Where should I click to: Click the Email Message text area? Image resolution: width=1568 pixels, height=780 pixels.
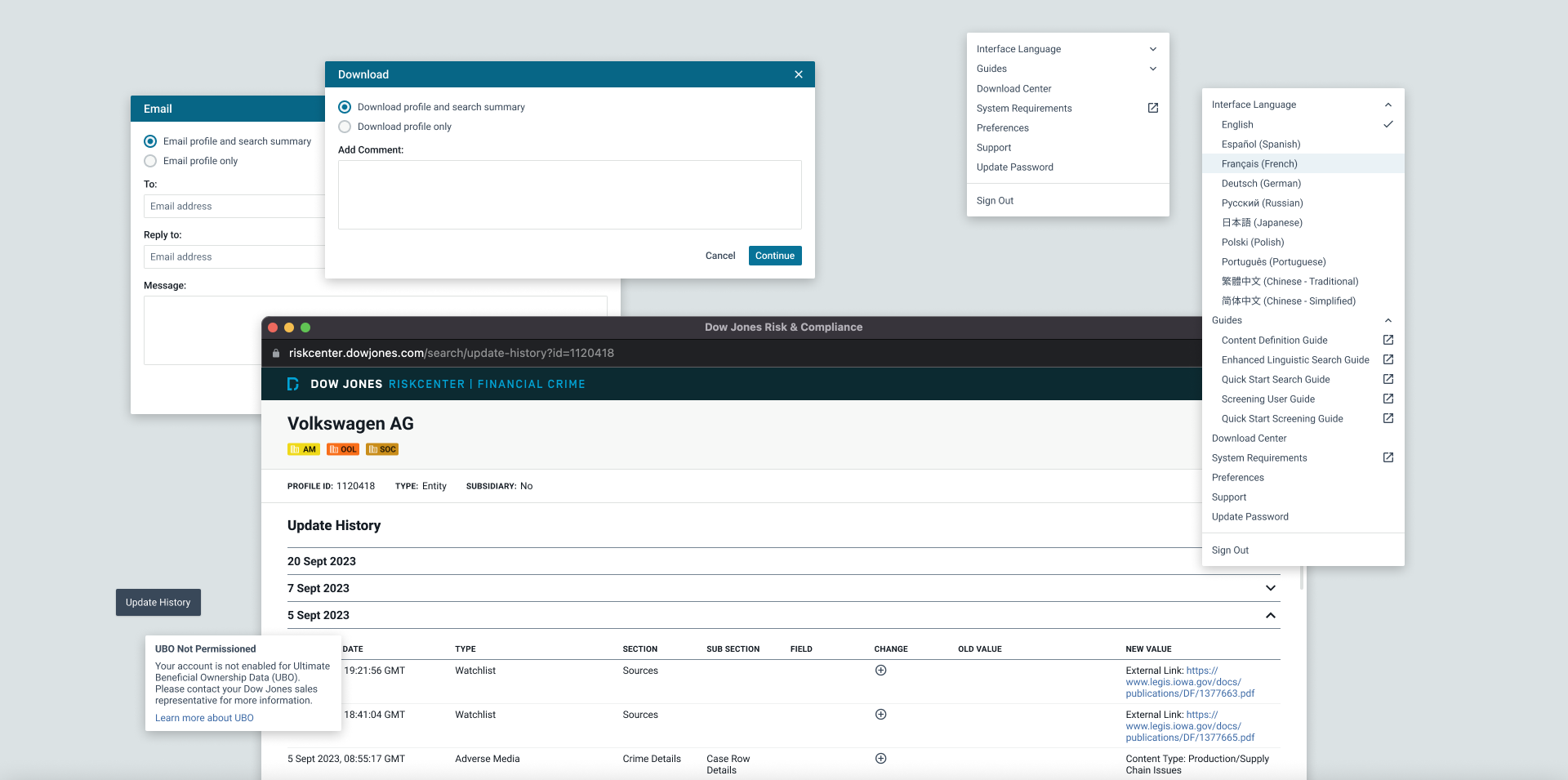[x=203, y=330]
